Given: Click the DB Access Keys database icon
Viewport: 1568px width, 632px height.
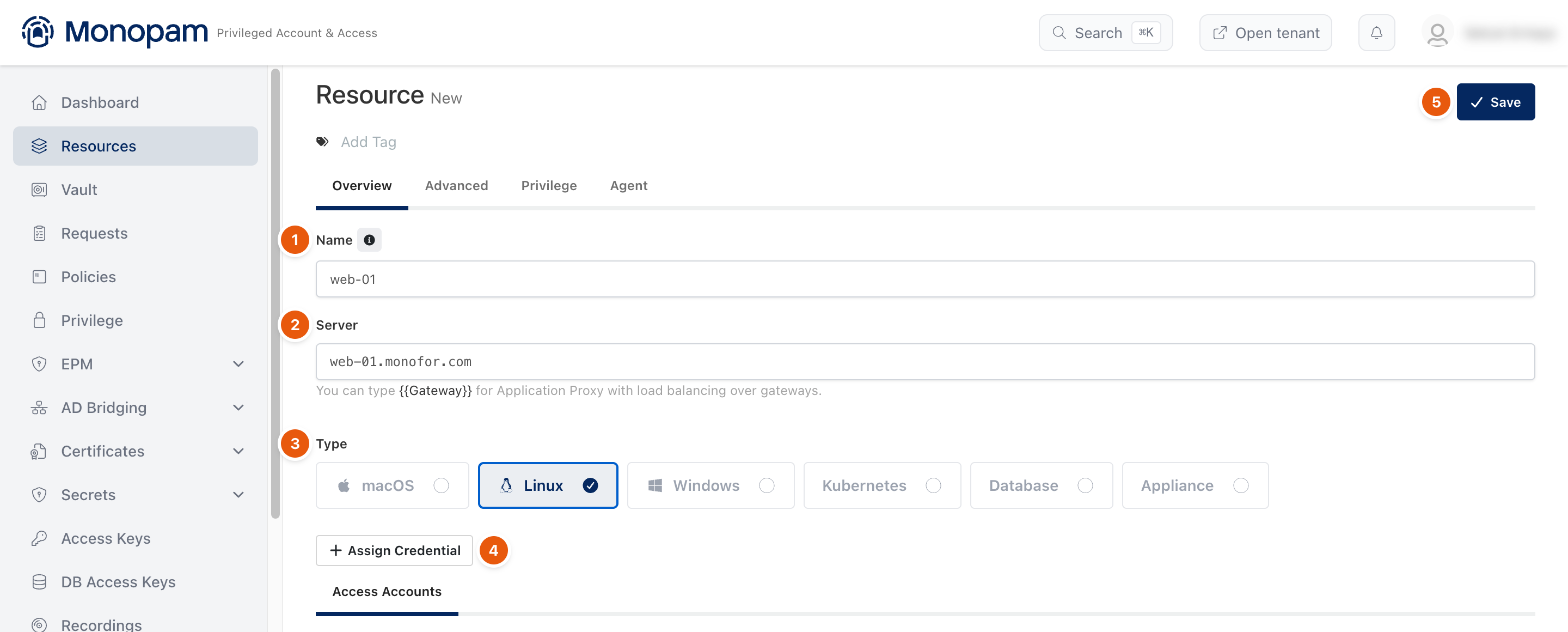Looking at the screenshot, I should pos(39,582).
